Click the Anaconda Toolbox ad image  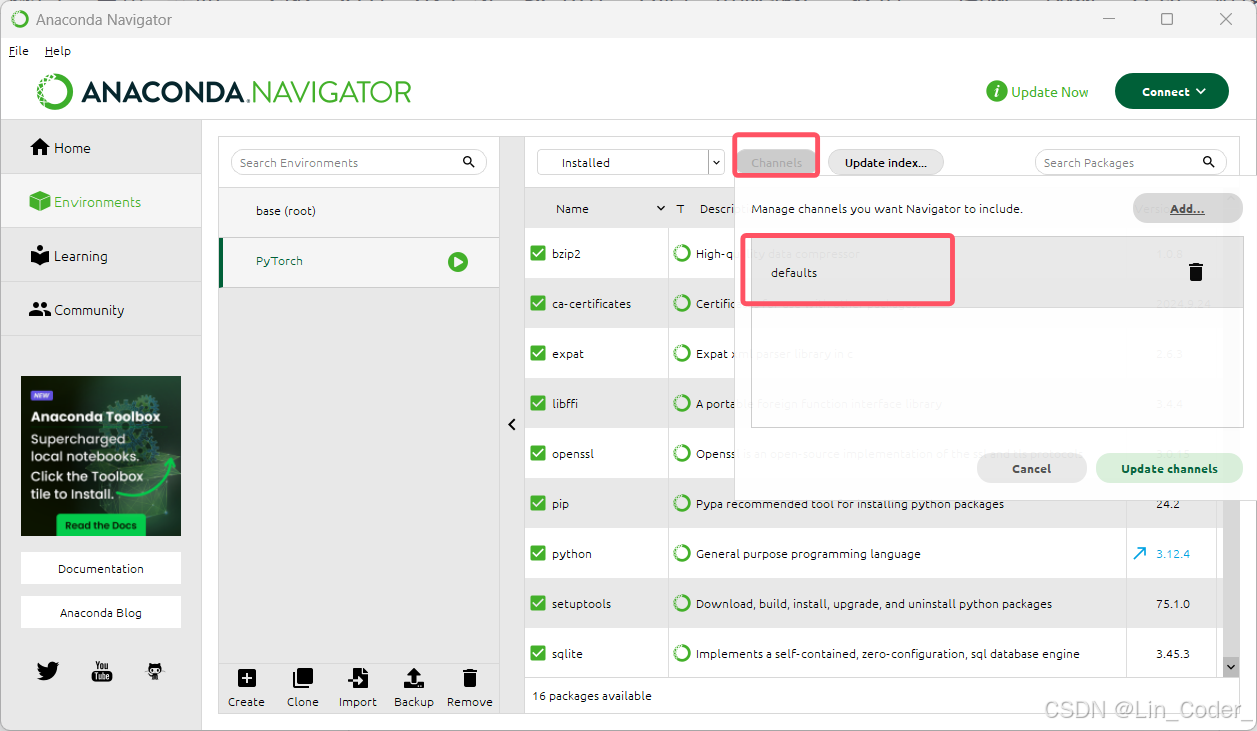[101, 456]
